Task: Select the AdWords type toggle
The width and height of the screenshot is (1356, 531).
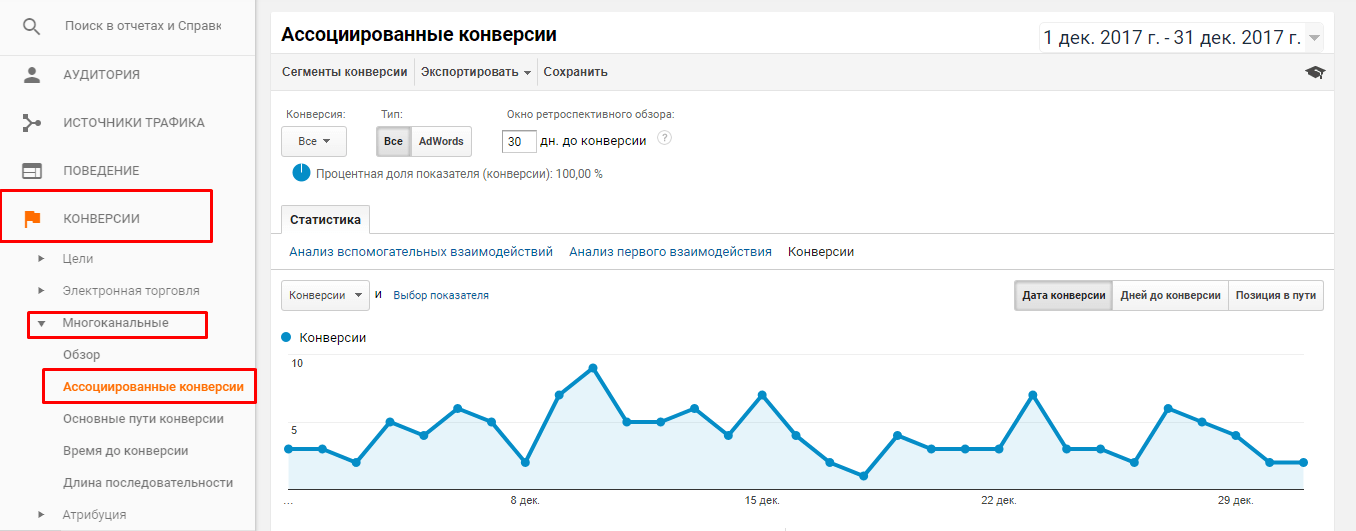Action: 441,142
